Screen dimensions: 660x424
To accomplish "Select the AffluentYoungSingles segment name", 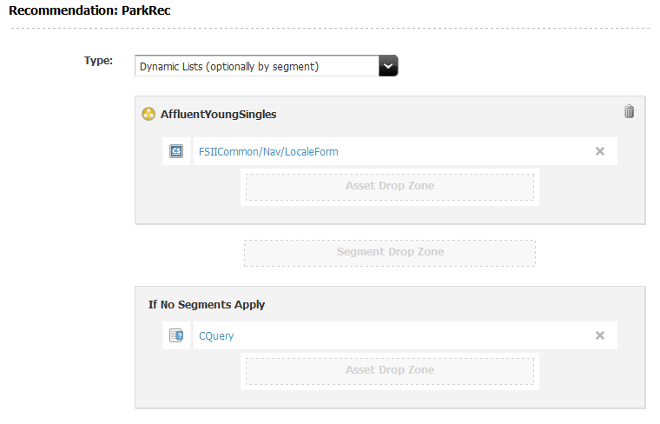I will [x=218, y=114].
